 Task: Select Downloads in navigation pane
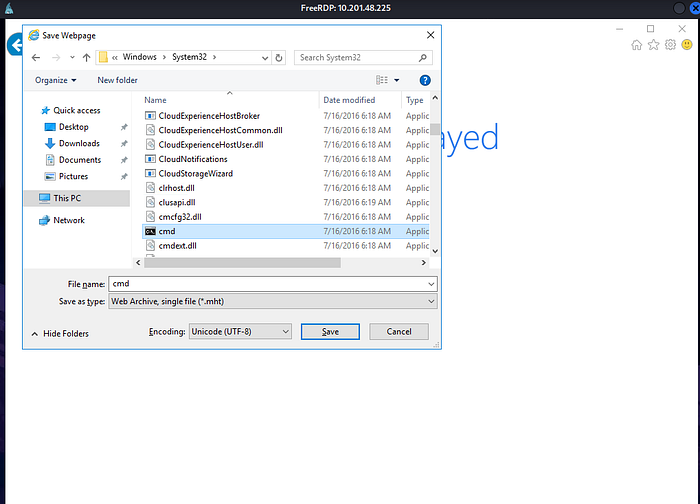click(79, 143)
